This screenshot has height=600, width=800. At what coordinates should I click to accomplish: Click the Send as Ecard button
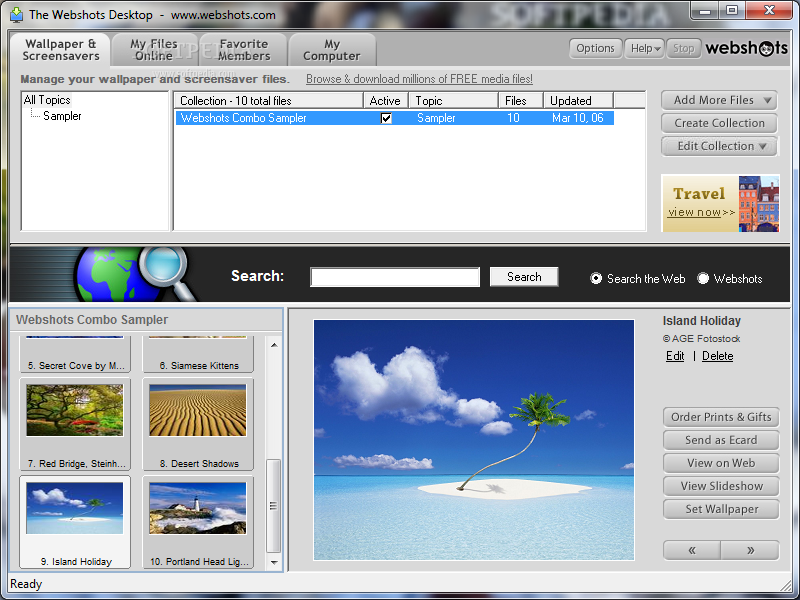tap(721, 440)
